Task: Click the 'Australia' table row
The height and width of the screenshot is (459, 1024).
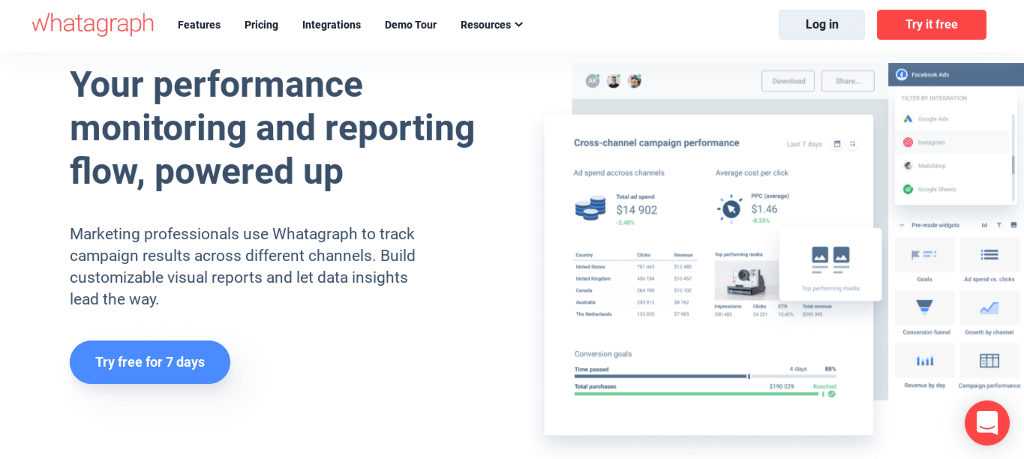Action: click(635, 302)
